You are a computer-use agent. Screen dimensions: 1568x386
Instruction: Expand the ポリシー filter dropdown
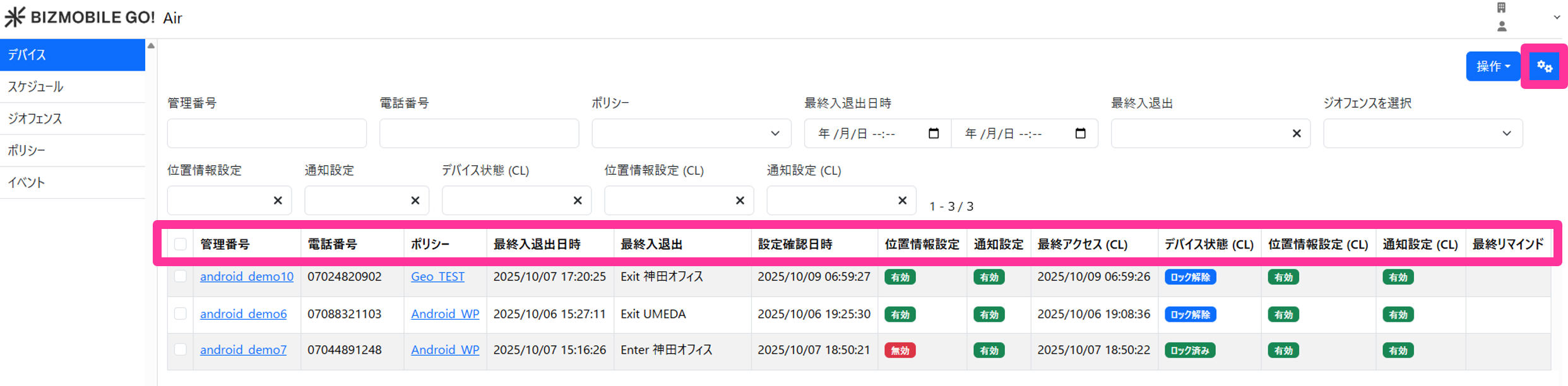pos(691,134)
